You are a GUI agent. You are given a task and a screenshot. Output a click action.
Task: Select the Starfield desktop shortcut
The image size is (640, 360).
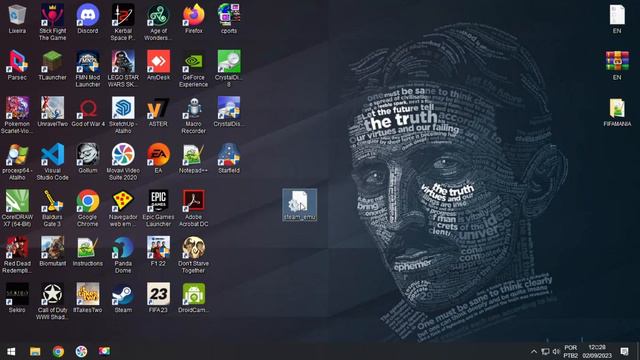(x=229, y=159)
